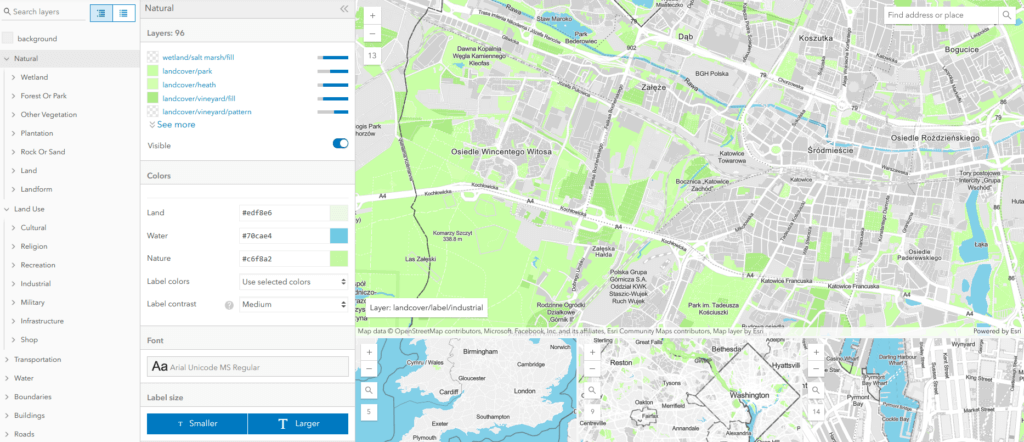Image resolution: width=1024 pixels, height=442 pixels.
Task: Open the Label contrast help icon
Action: click(x=229, y=305)
